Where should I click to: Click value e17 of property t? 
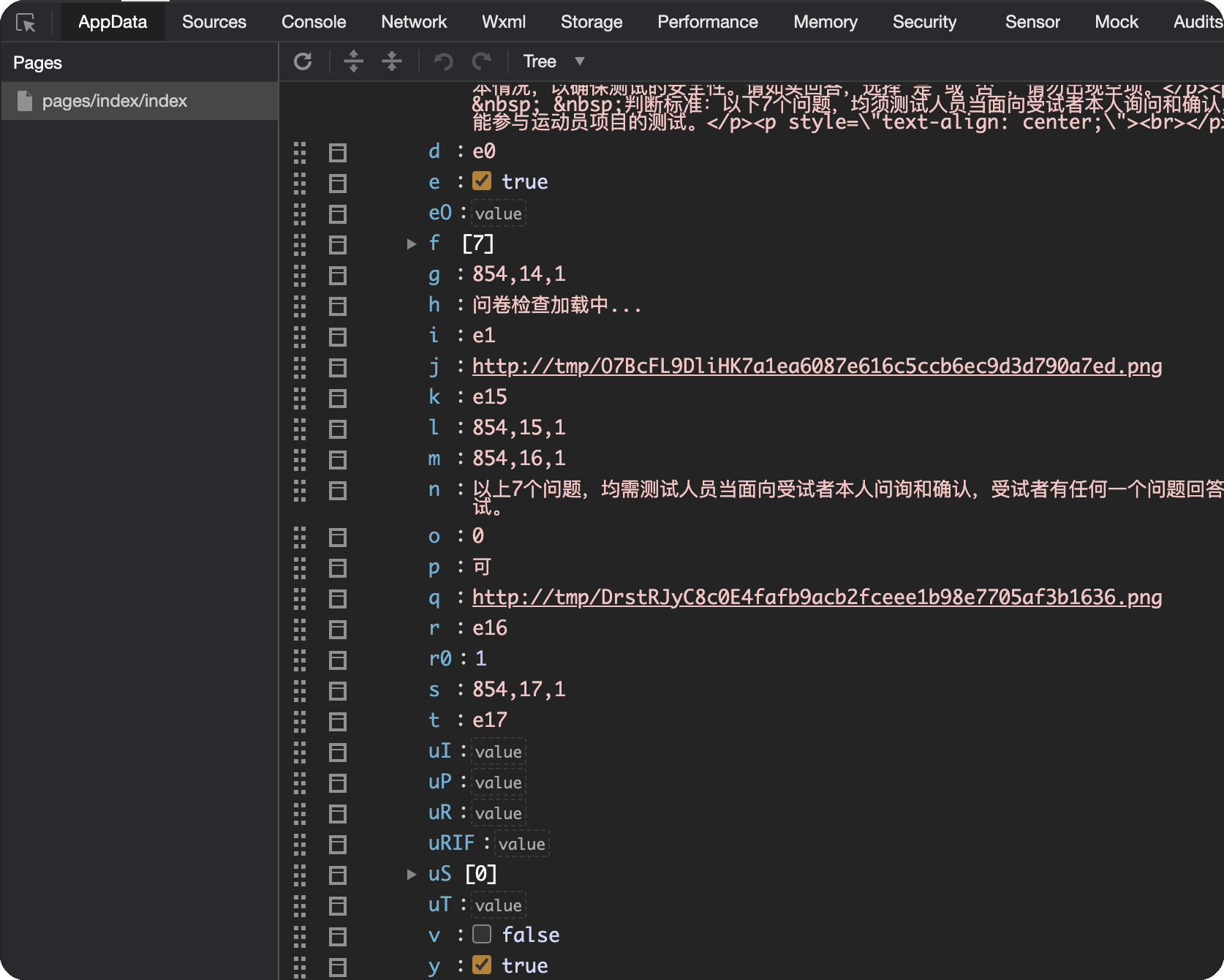490,720
